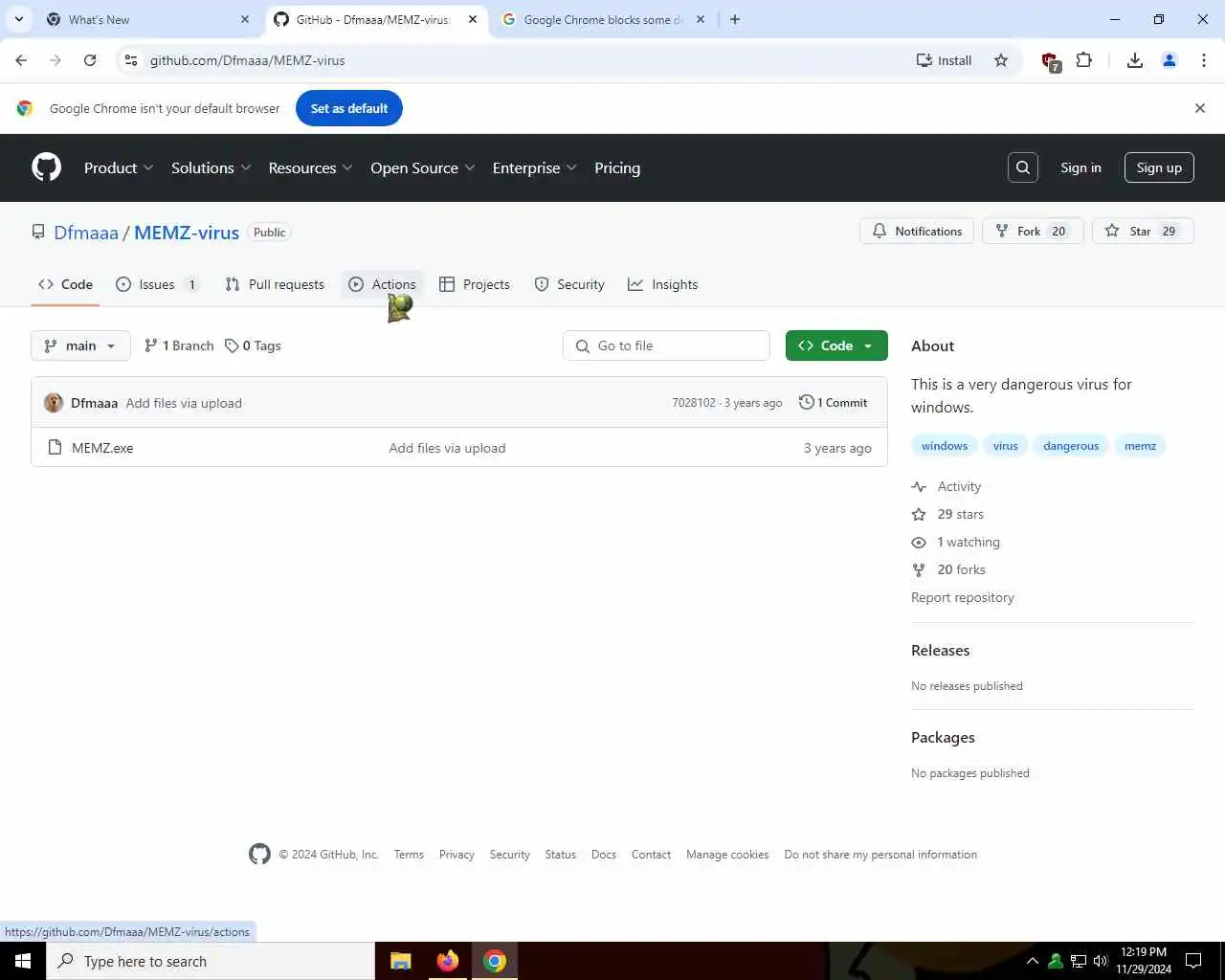Image resolution: width=1225 pixels, height=980 pixels.
Task: Fork the repository
Action: [x=1032, y=231]
